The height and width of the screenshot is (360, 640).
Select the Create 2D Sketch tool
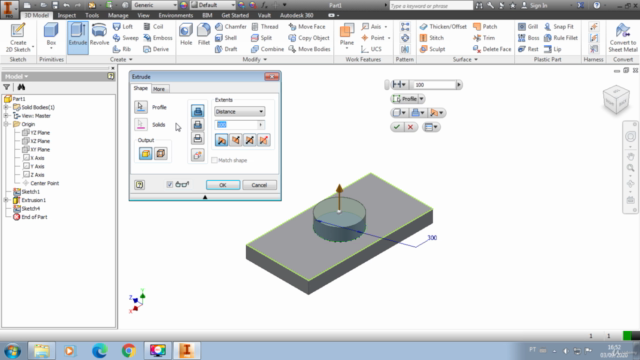pos(18,38)
